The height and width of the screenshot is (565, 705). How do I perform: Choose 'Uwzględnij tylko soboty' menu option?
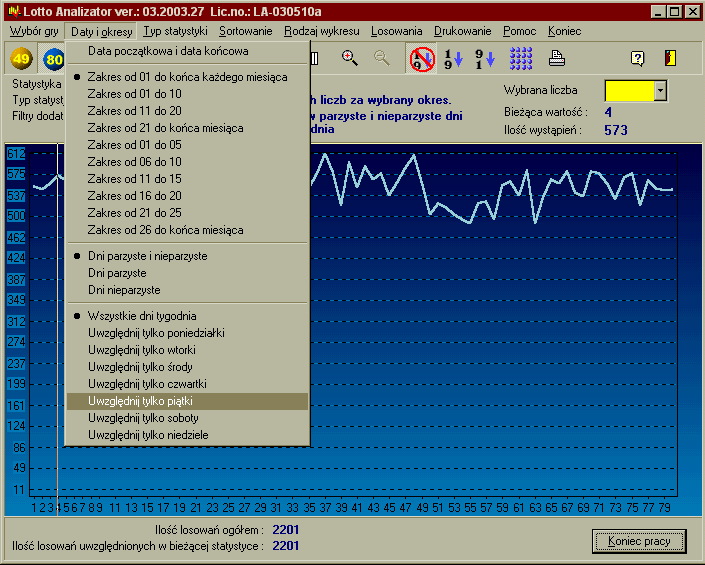pyautogui.click(x=187, y=418)
